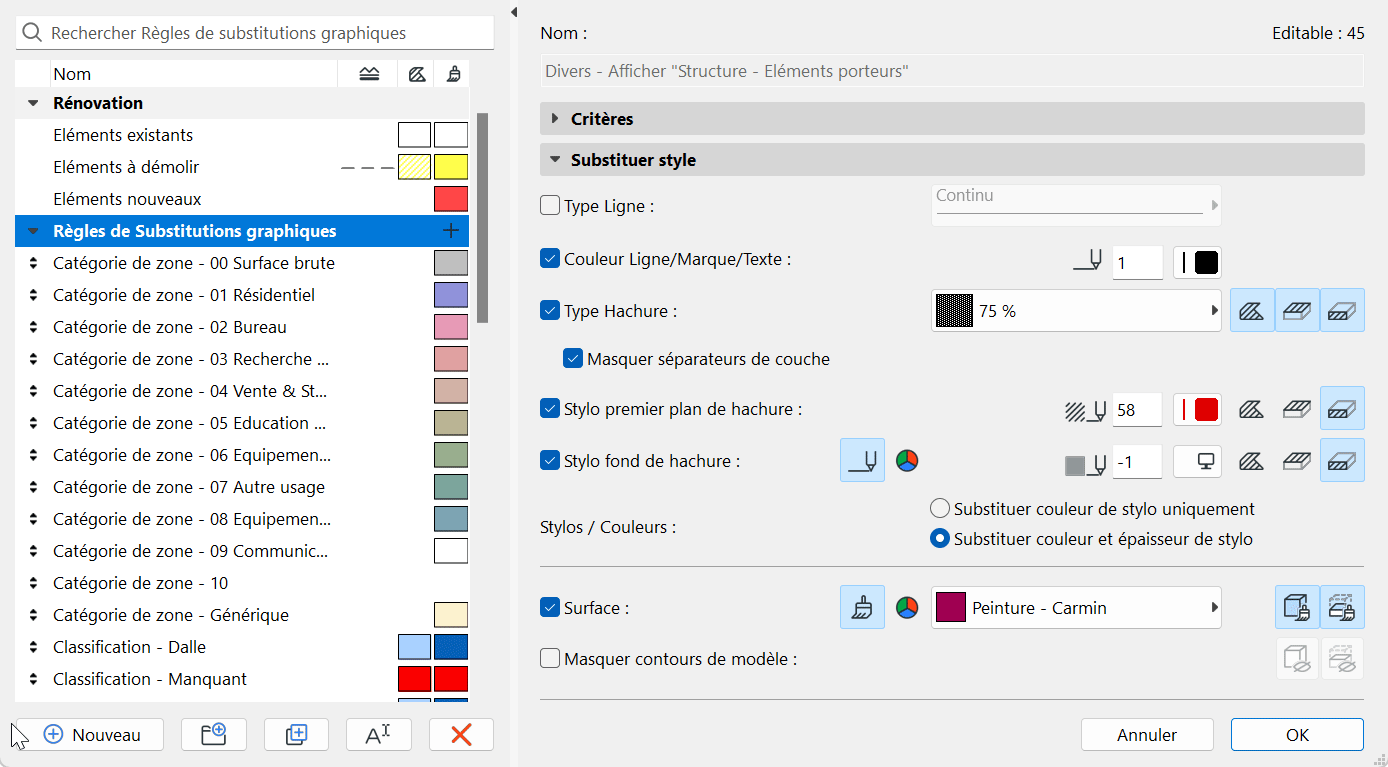Image resolution: width=1388 pixels, height=767 pixels.
Task: Check Masquer contours de modèle
Action: point(550,659)
